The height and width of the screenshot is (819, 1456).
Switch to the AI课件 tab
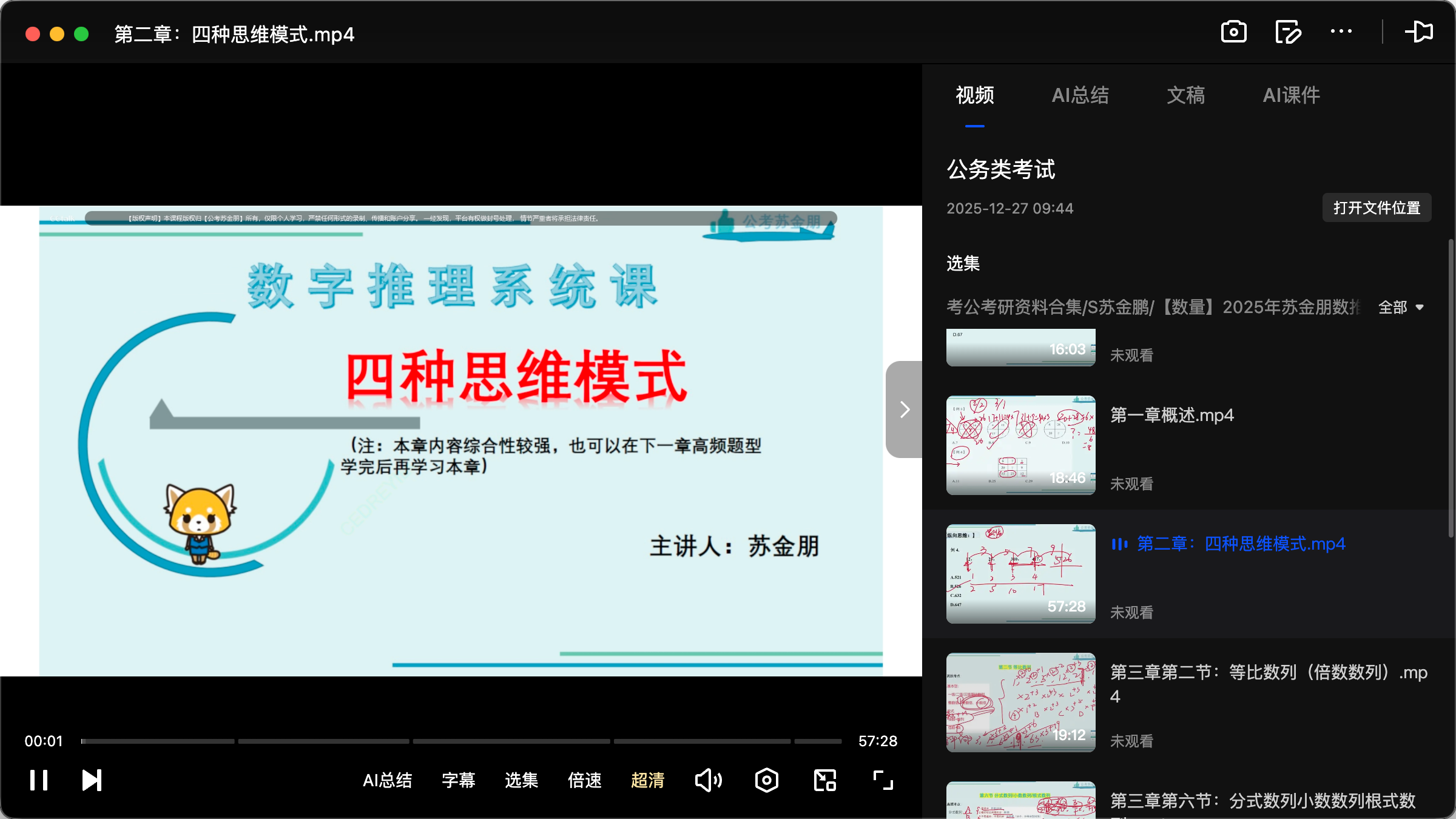pyautogui.click(x=1291, y=95)
